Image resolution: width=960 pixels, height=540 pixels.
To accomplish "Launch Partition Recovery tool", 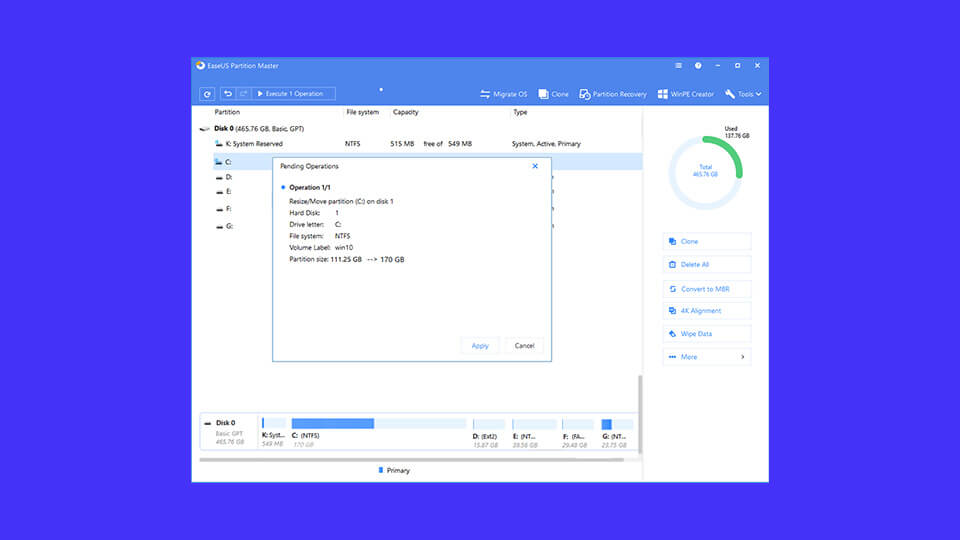I will [x=613, y=94].
